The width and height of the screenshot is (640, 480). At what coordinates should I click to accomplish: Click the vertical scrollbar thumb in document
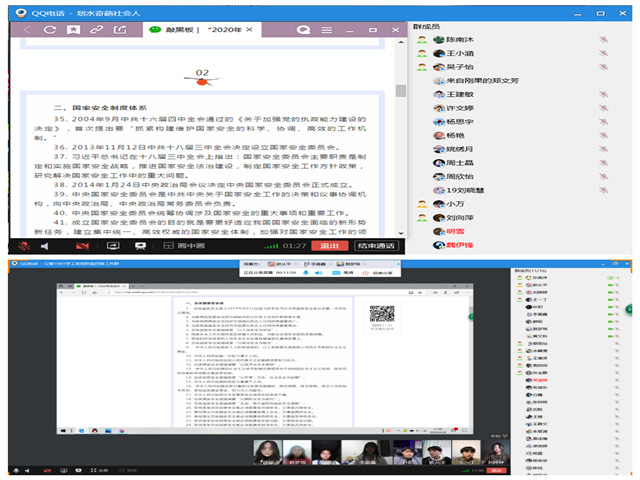[400, 90]
